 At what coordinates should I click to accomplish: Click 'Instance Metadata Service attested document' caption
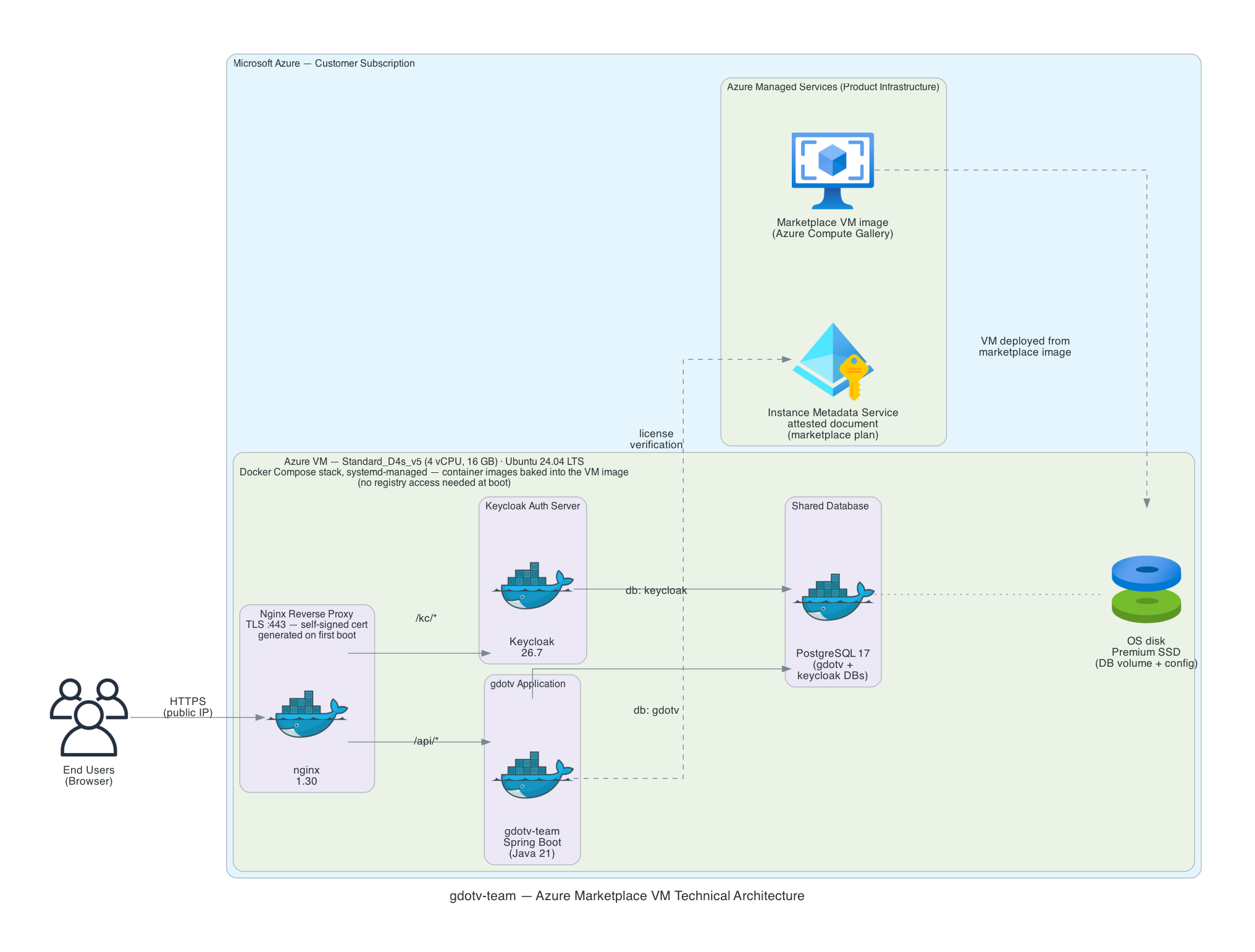coord(833,424)
